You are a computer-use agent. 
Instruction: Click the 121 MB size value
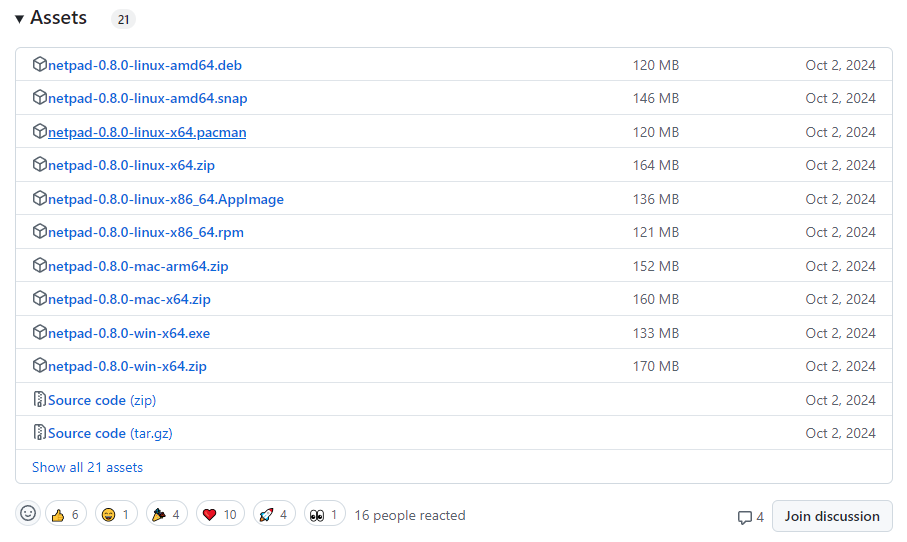tap(655, 233)
